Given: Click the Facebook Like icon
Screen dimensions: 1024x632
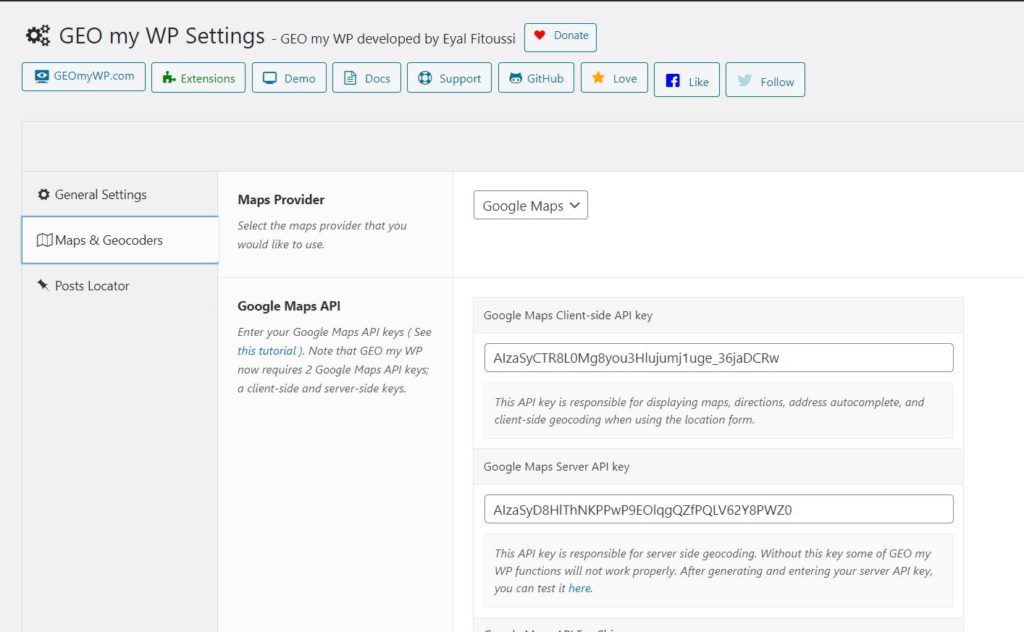Looking at the screenshot, I should coord(673,82).
